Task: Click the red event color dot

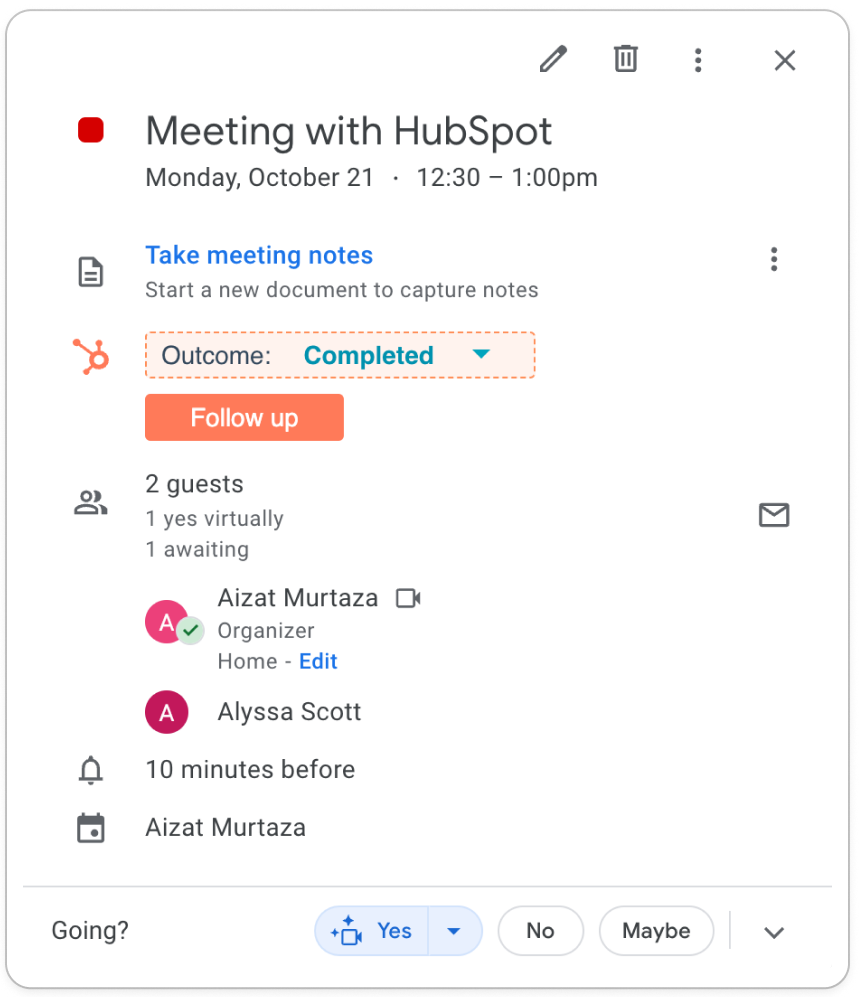Action: click(x=91, y=130)
